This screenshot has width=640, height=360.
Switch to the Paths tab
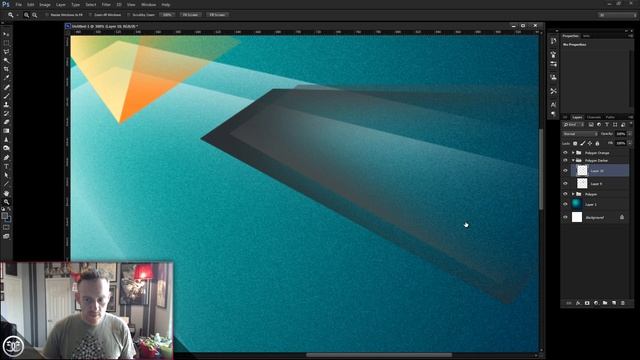point(610,117)
